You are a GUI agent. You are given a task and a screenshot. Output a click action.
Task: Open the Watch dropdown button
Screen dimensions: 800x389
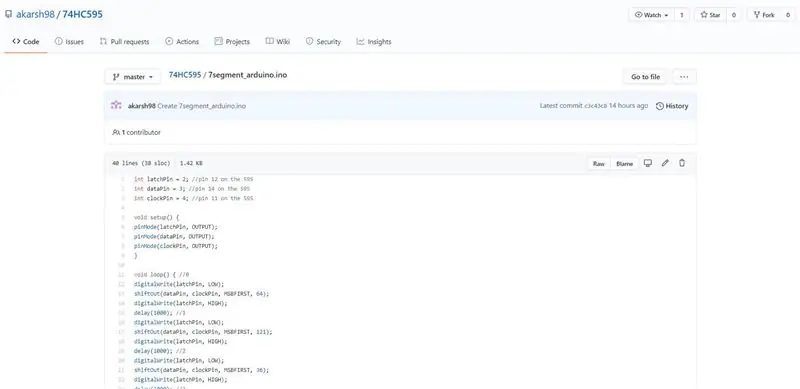[652, 15]
